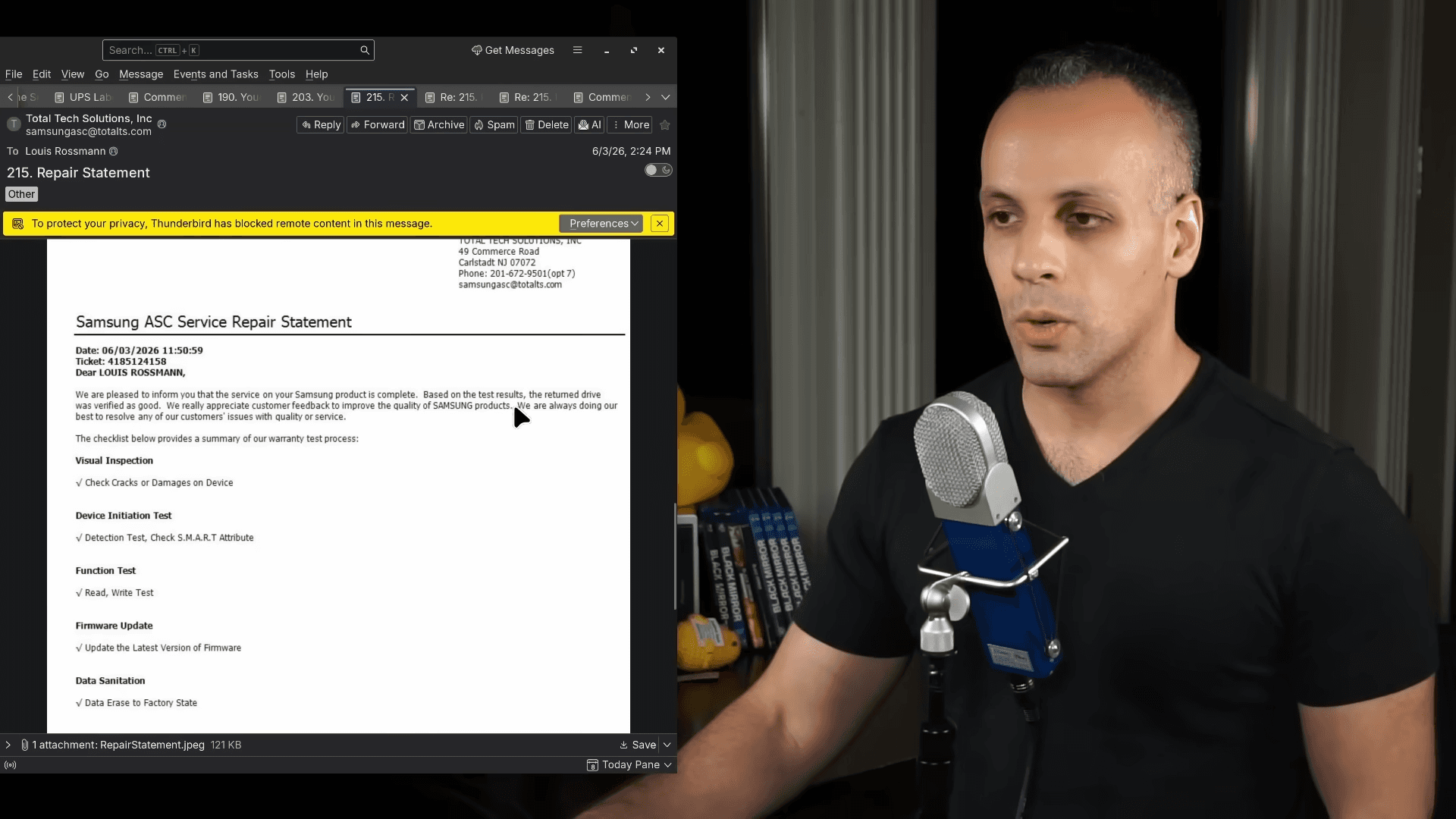The height and width of the screenshot is (819, 1456).
Task: Click the AI button in the message toolbar
Action: pyautogui.click(x=590, y=125)
